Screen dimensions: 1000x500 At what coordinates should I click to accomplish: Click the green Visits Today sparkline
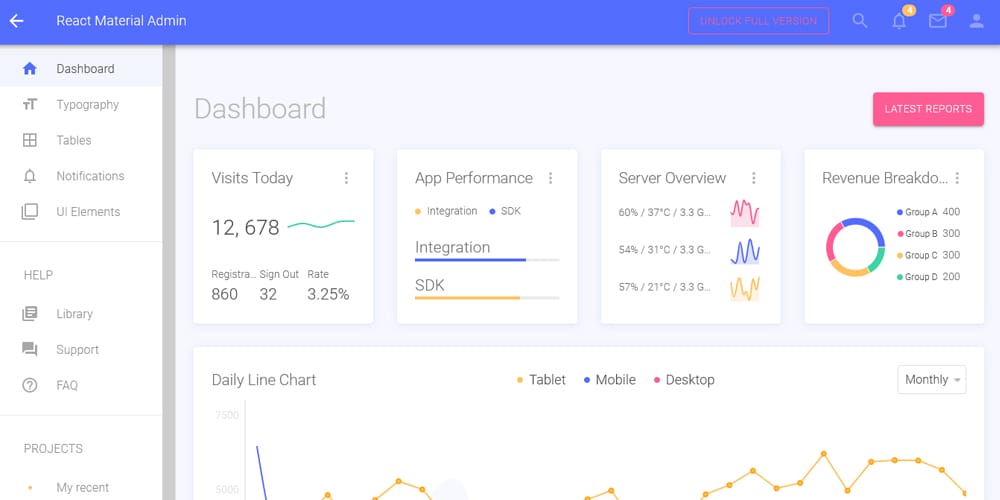point(321,224)
